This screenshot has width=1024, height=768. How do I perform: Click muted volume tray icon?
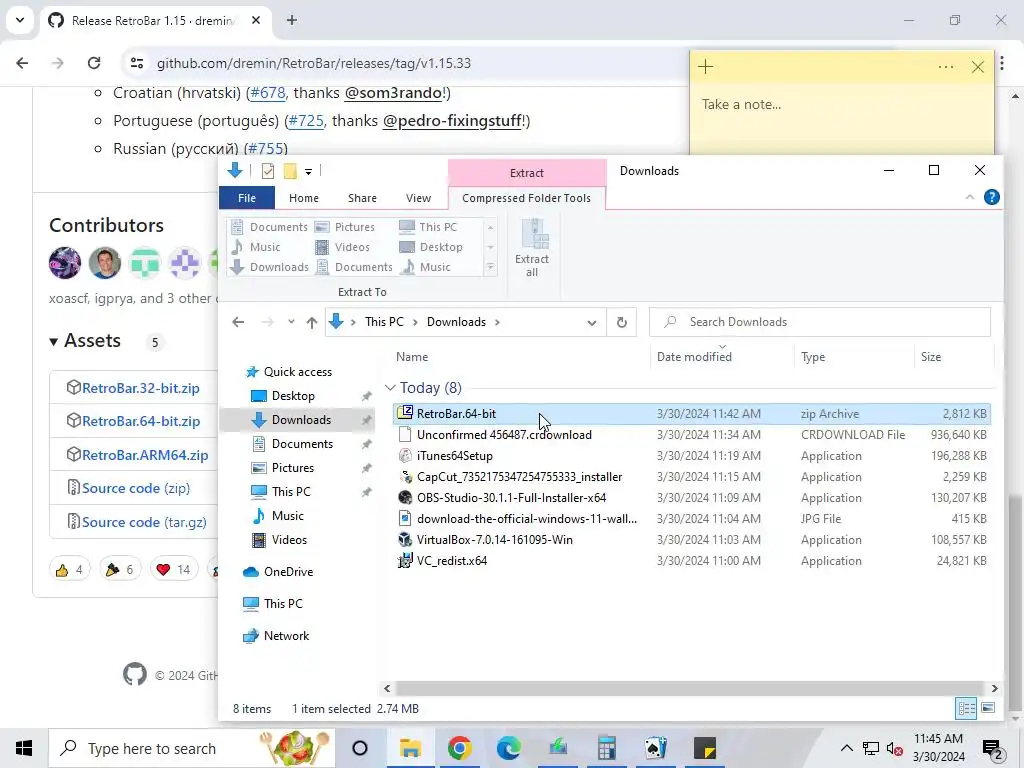894,748
